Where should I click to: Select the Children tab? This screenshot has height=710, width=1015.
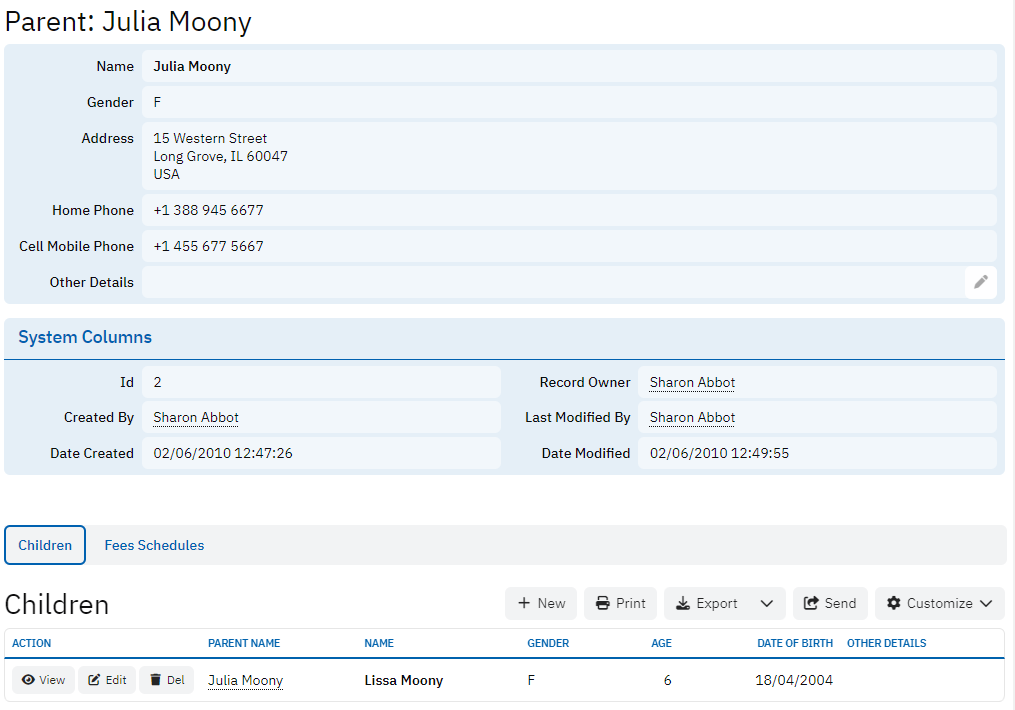[45, 545]
